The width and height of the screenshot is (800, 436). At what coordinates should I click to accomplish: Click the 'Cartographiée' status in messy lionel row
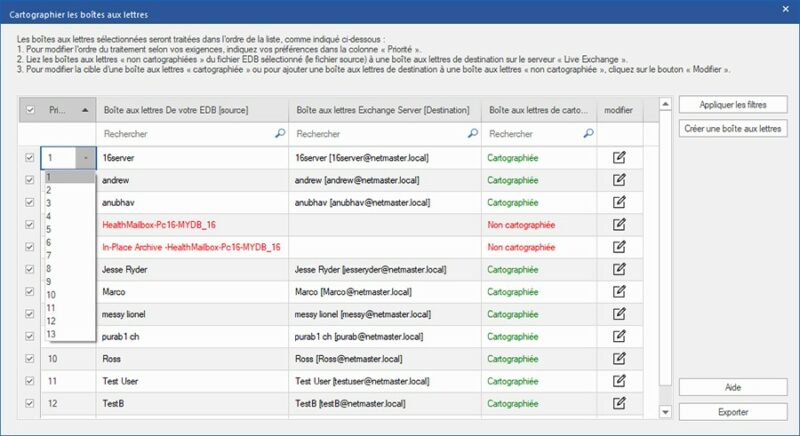tap(513, 314)
